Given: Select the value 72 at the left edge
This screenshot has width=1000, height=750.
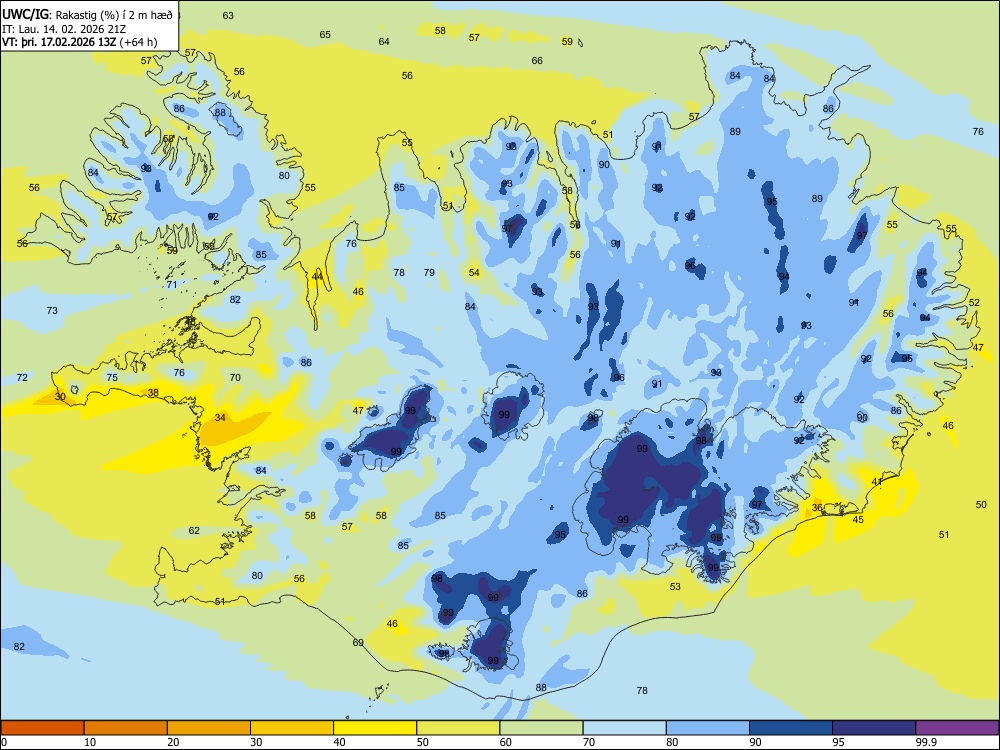Looking at the screenshot, I should point(22,378).
